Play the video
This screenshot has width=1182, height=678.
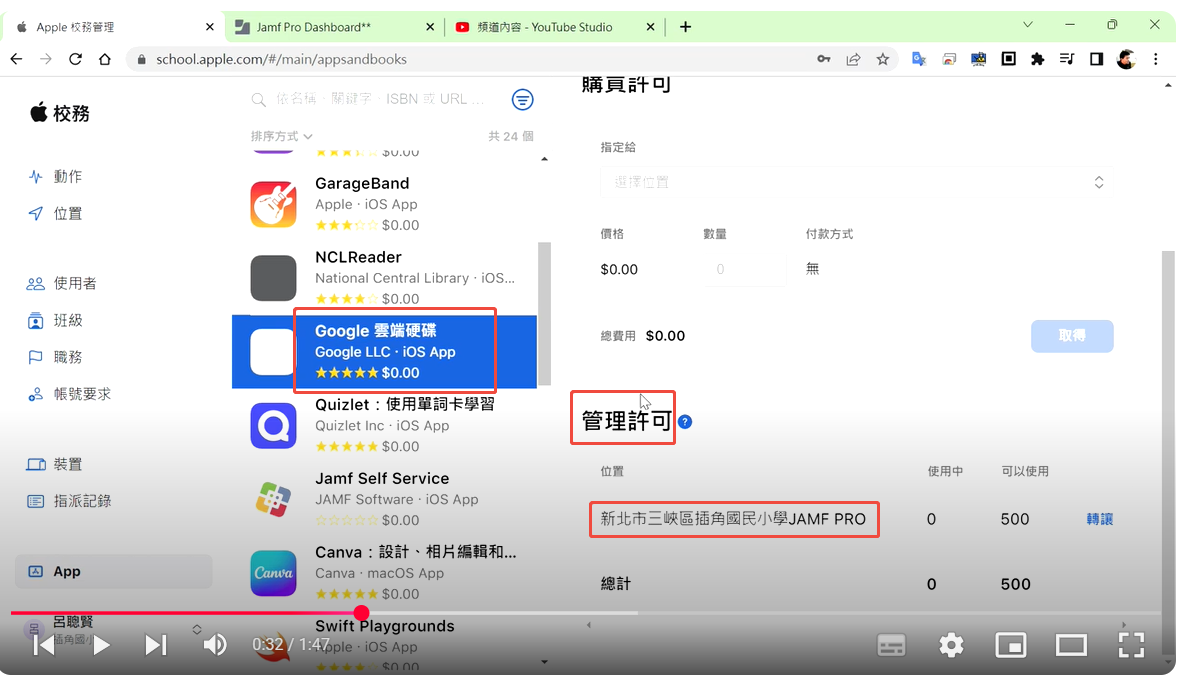(x=100, y=645)
